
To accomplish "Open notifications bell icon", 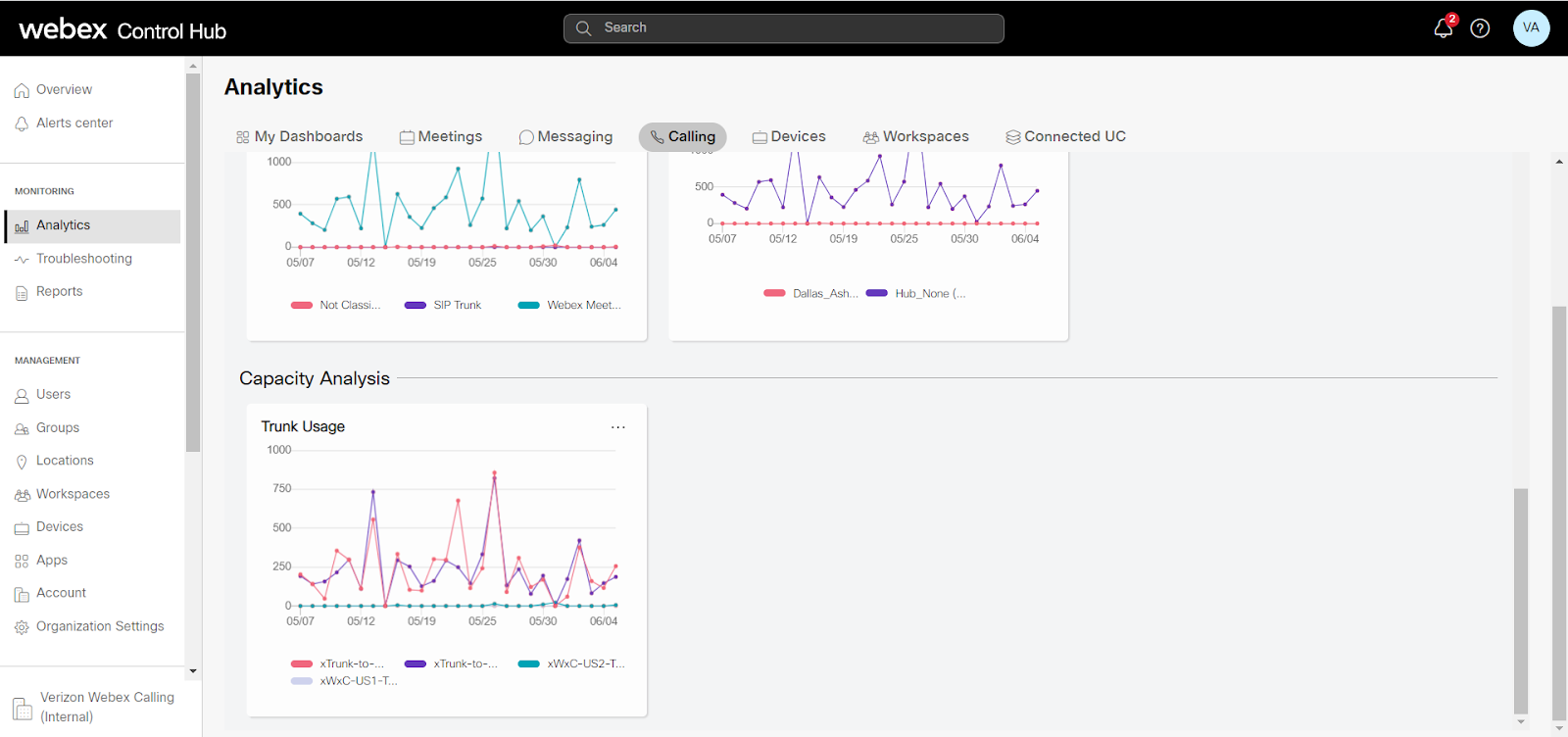I will 1443,28.
